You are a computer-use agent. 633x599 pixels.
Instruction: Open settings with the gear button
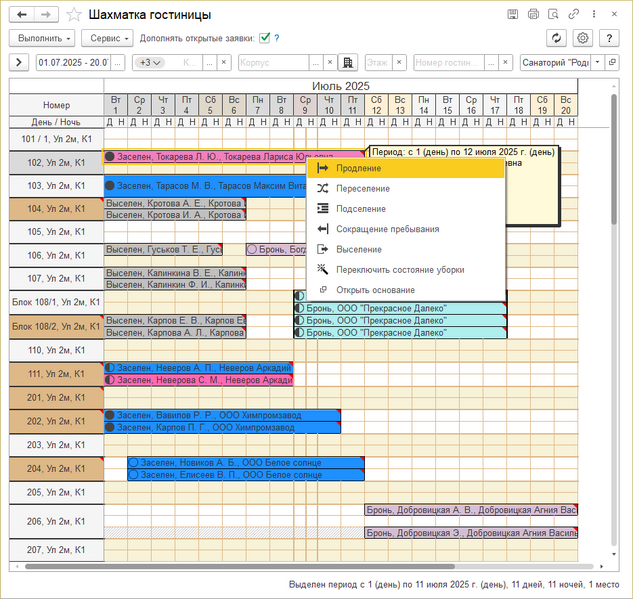point(583,38)
